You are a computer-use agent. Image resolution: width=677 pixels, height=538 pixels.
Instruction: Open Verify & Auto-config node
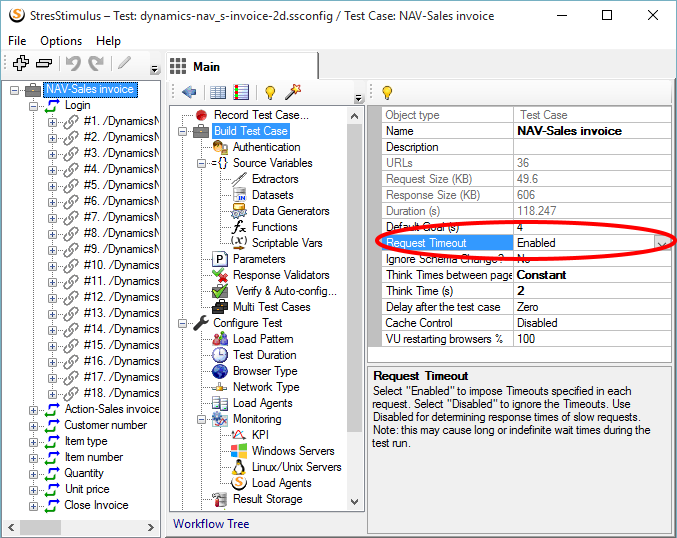[x=286, y=291]
